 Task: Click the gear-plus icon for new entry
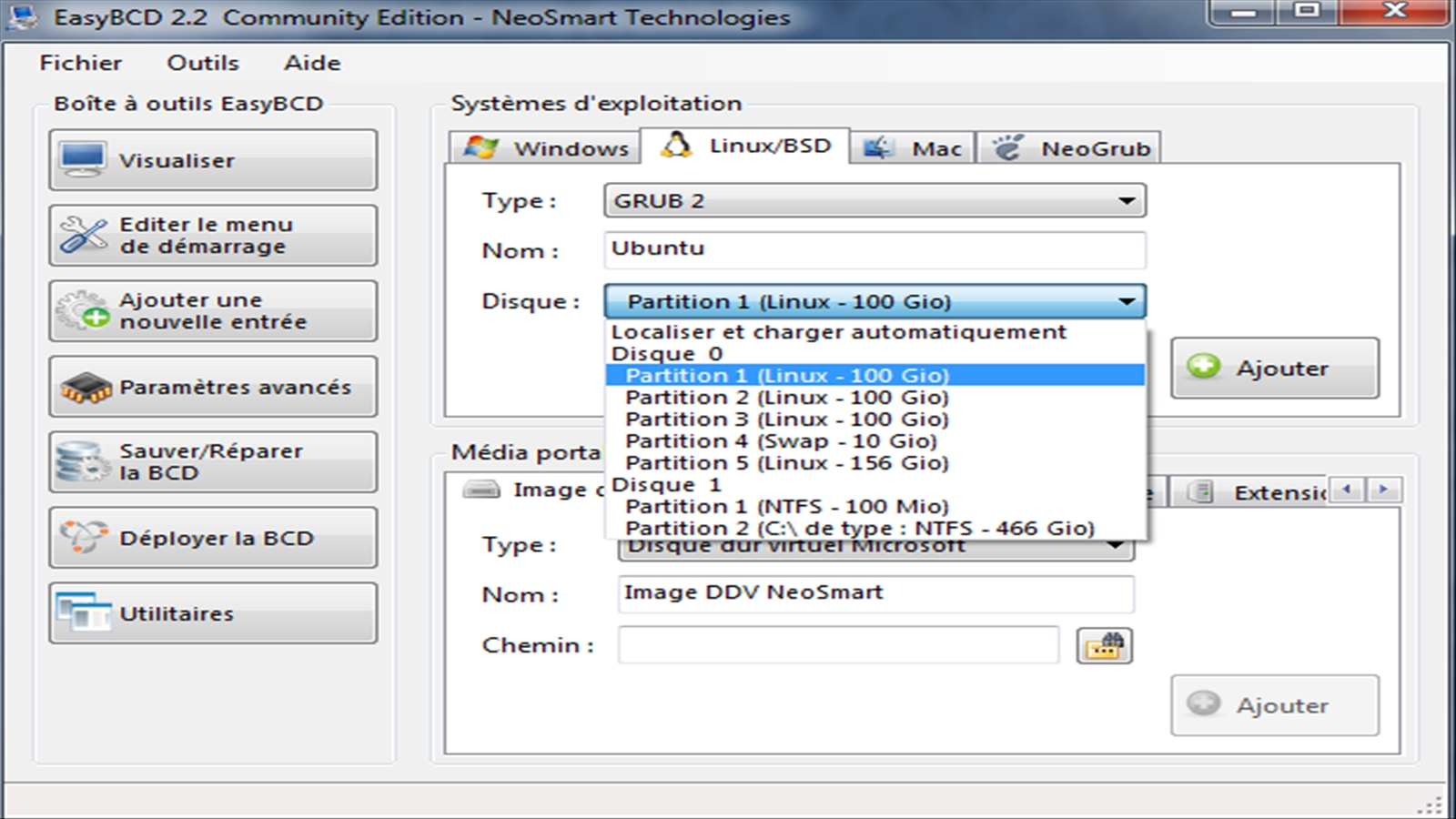pyautogui.click(x=83, y=311)
